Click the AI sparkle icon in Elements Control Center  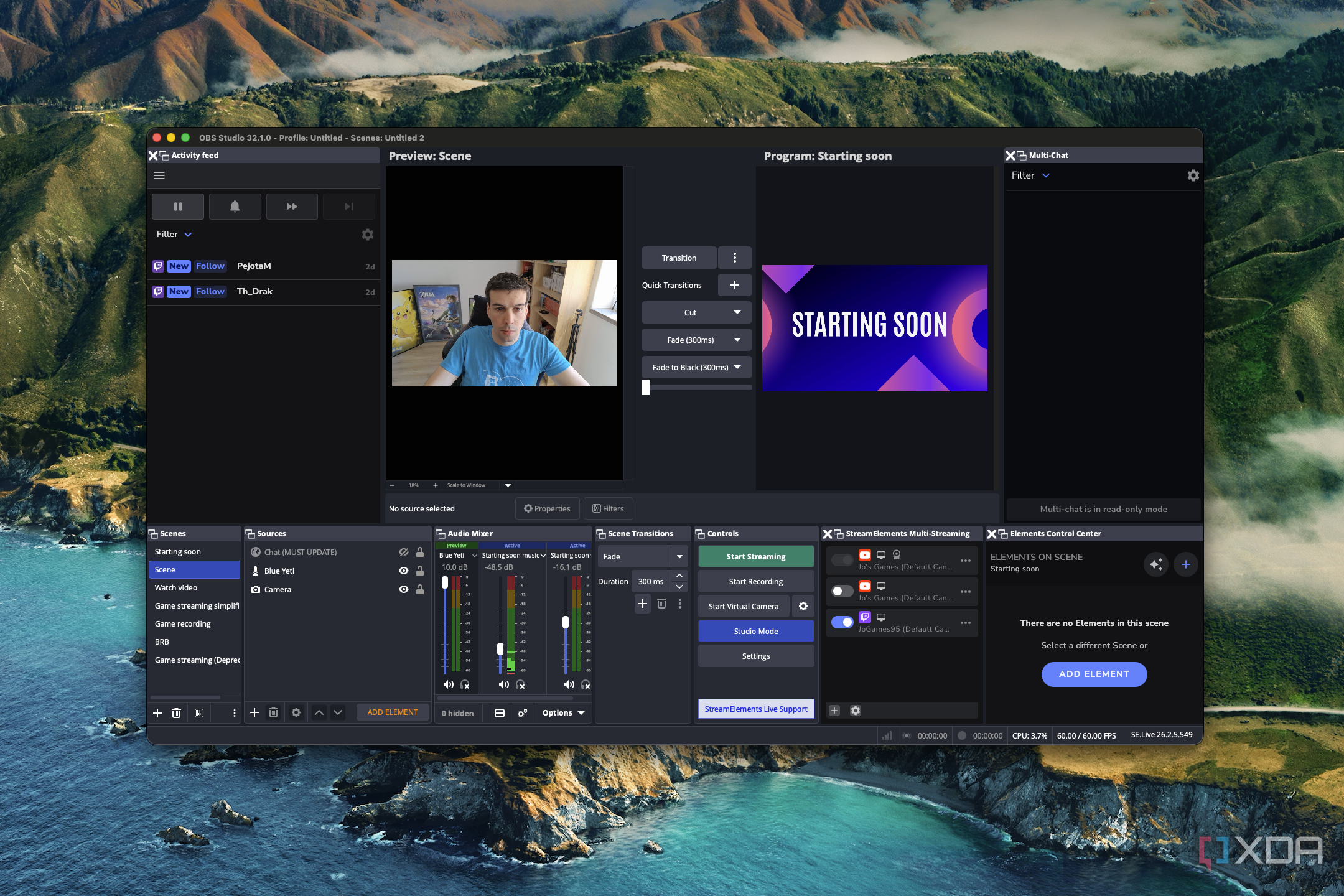(1156, 564)
